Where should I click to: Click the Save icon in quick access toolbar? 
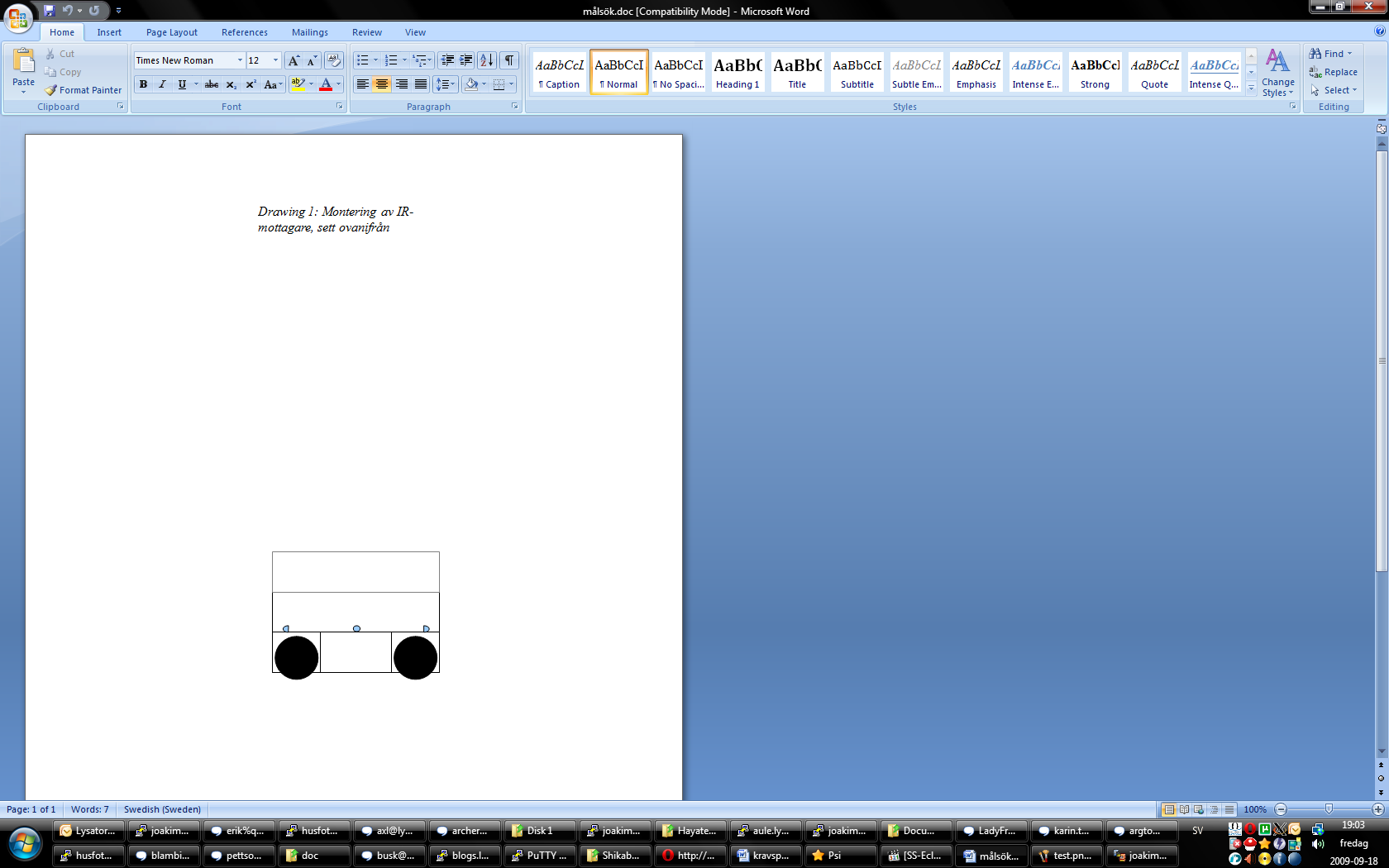click(x=50, y=11)
